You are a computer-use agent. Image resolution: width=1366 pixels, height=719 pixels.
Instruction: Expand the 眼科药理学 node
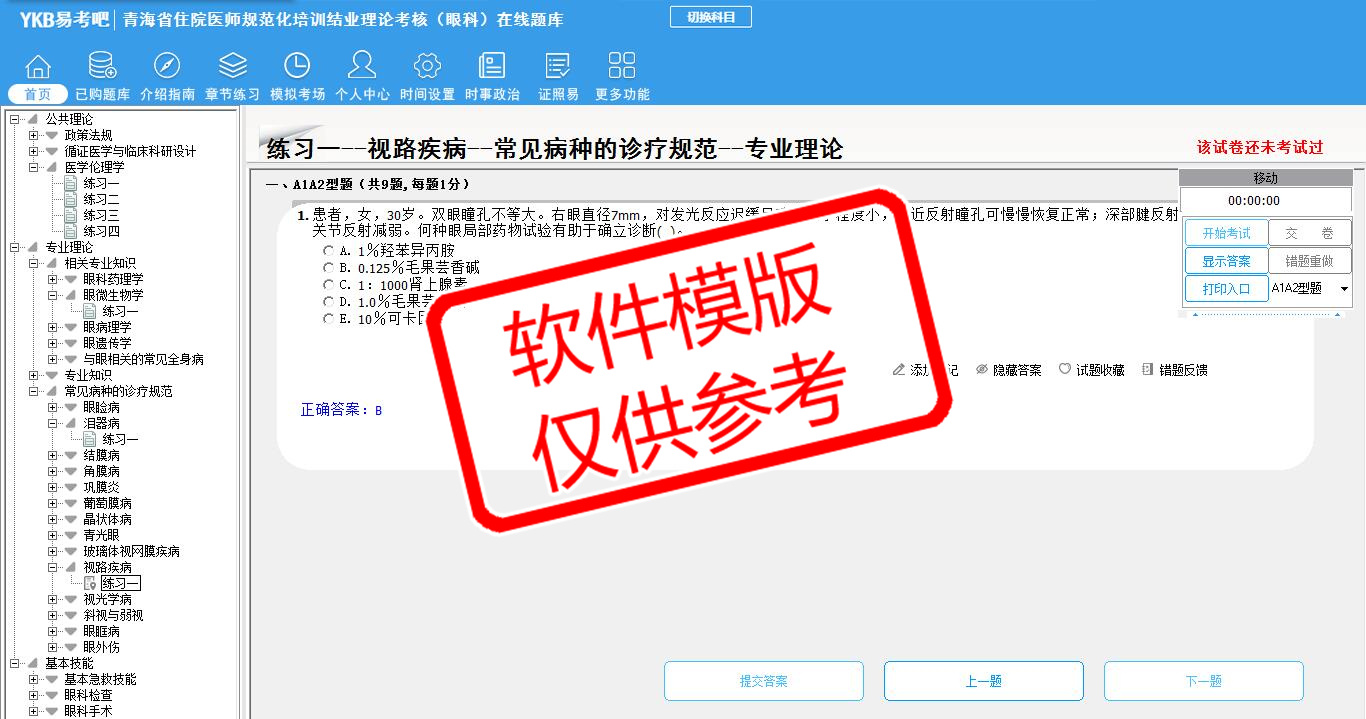click(x=53, y=280)
